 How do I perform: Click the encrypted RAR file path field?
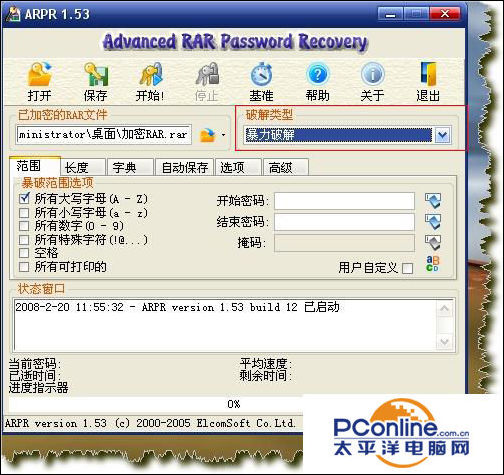pos(104,135)
